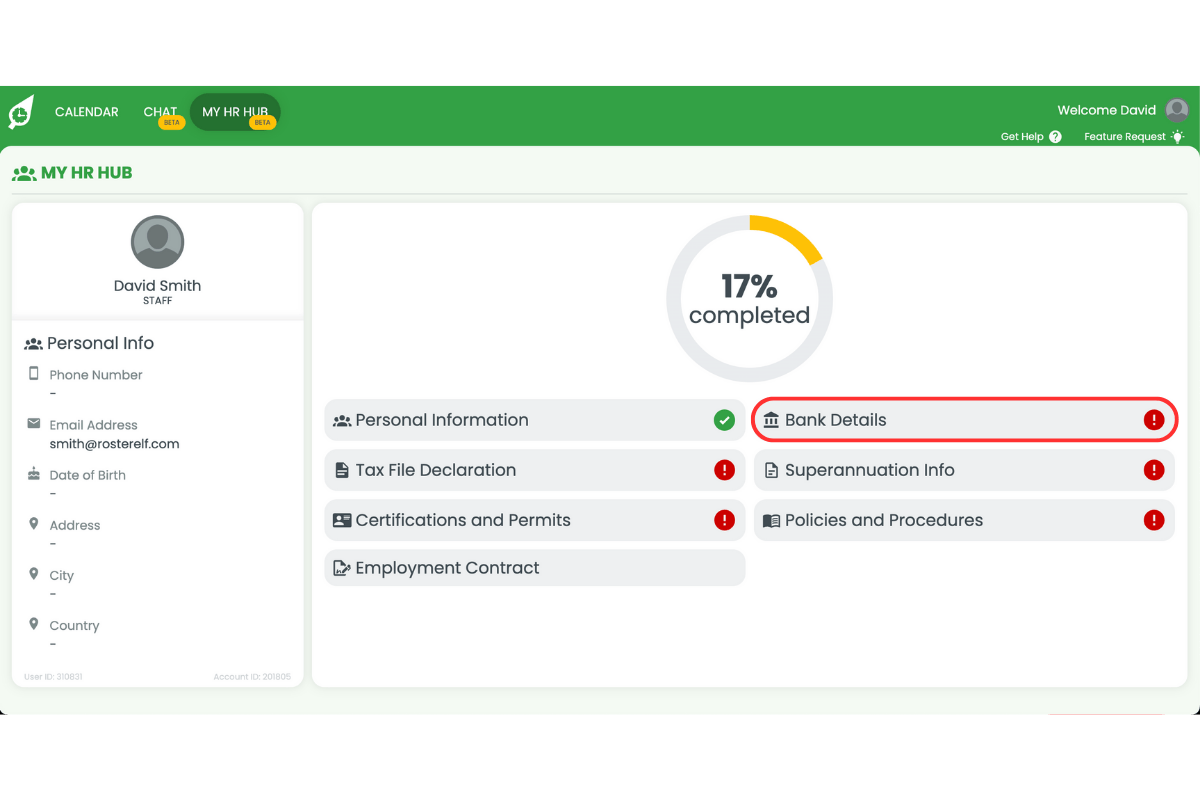Click the Get Help question mark icon
The height and width of the screenshot is (800, 1200).
point(1055,137)
